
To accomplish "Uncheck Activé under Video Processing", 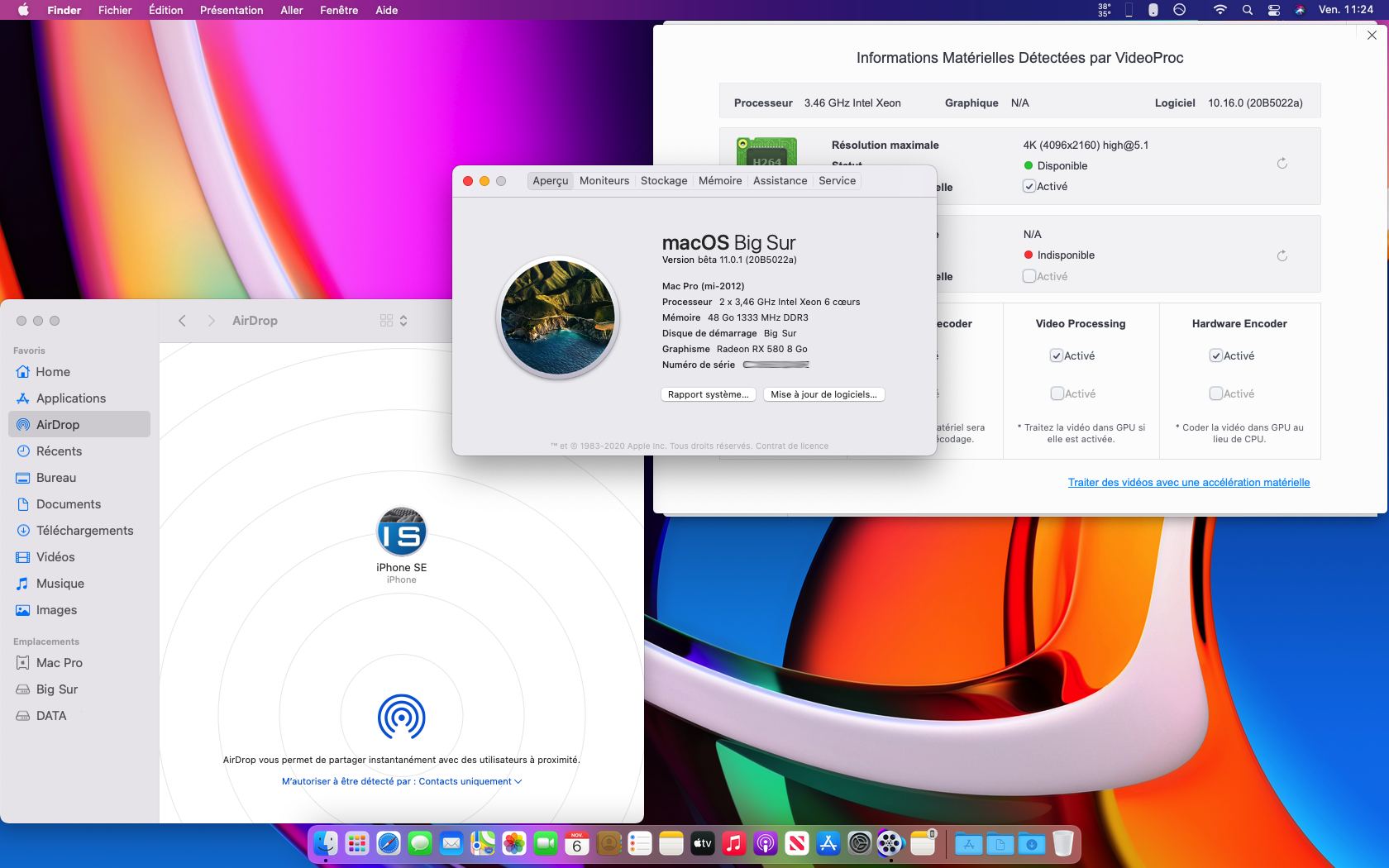I will tap(1056, 355).
